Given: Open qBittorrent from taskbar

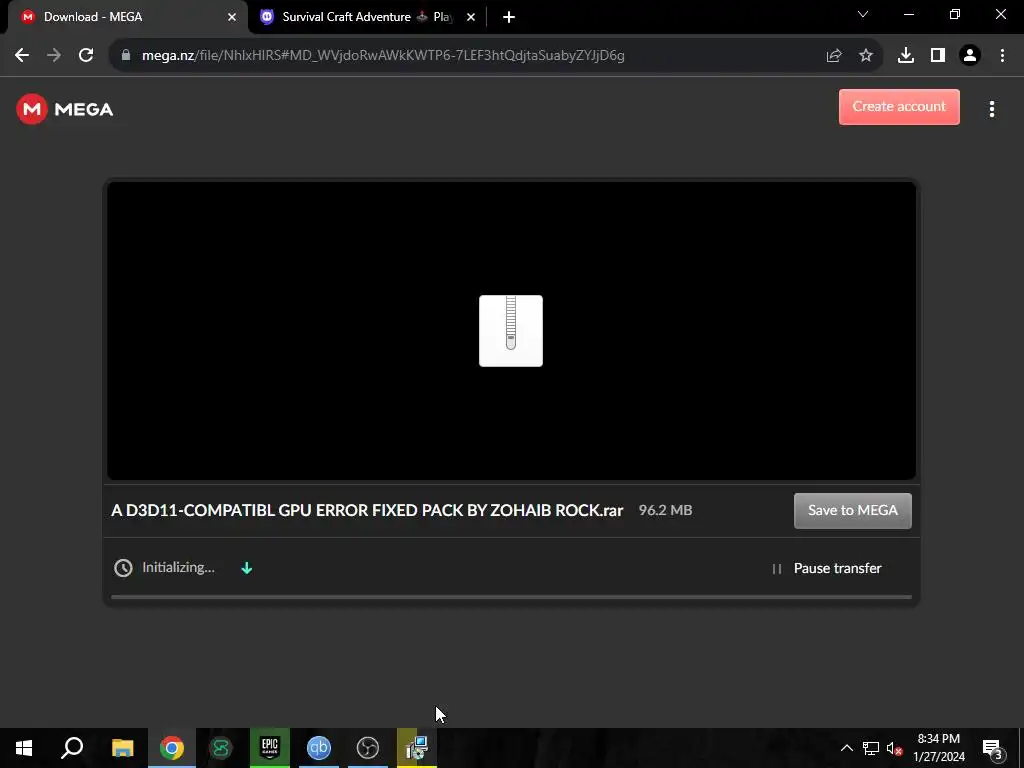Looking at the screenshot, I should click(319, 748).
